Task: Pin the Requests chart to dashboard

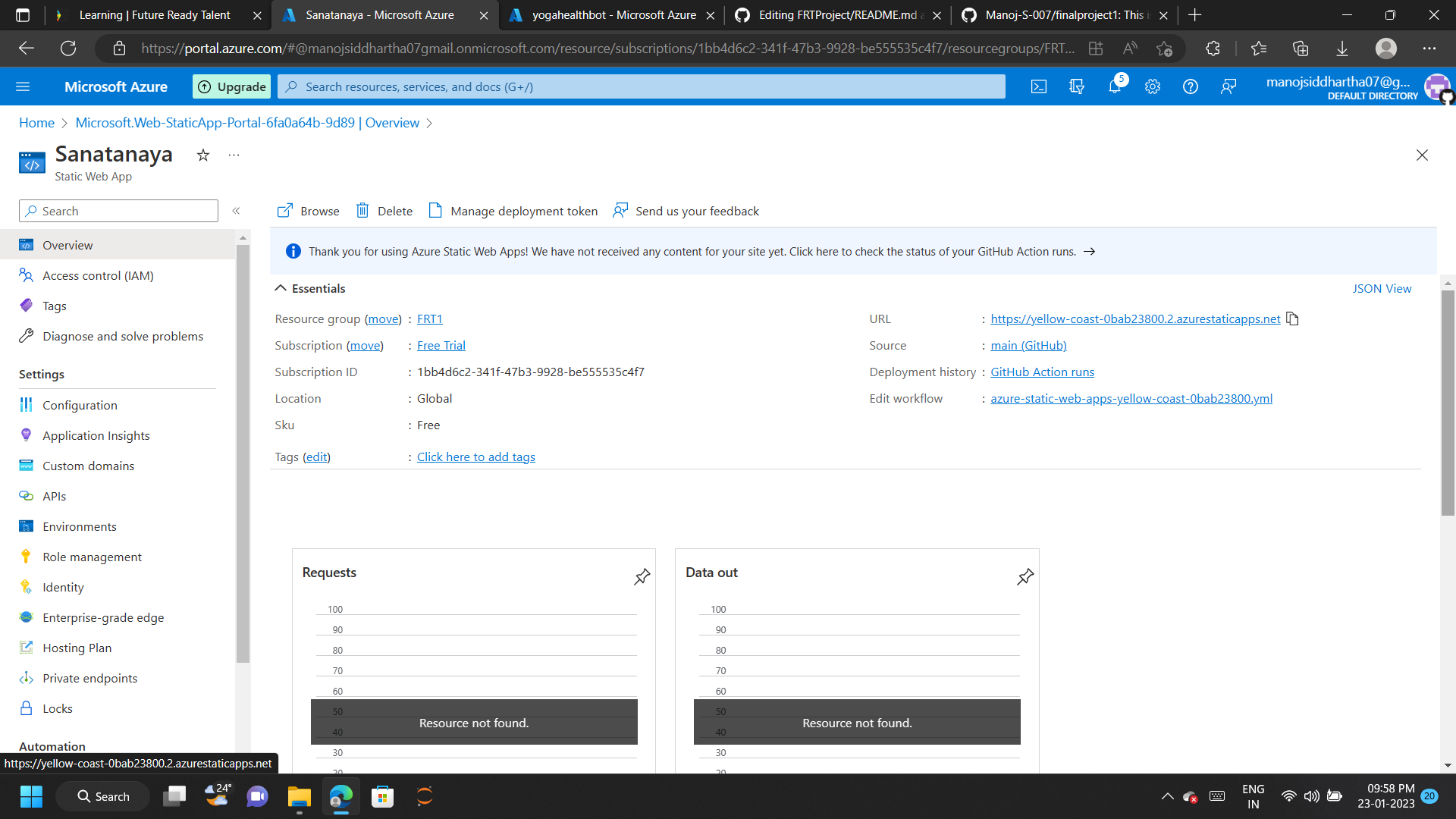Action: click(642, 577)
